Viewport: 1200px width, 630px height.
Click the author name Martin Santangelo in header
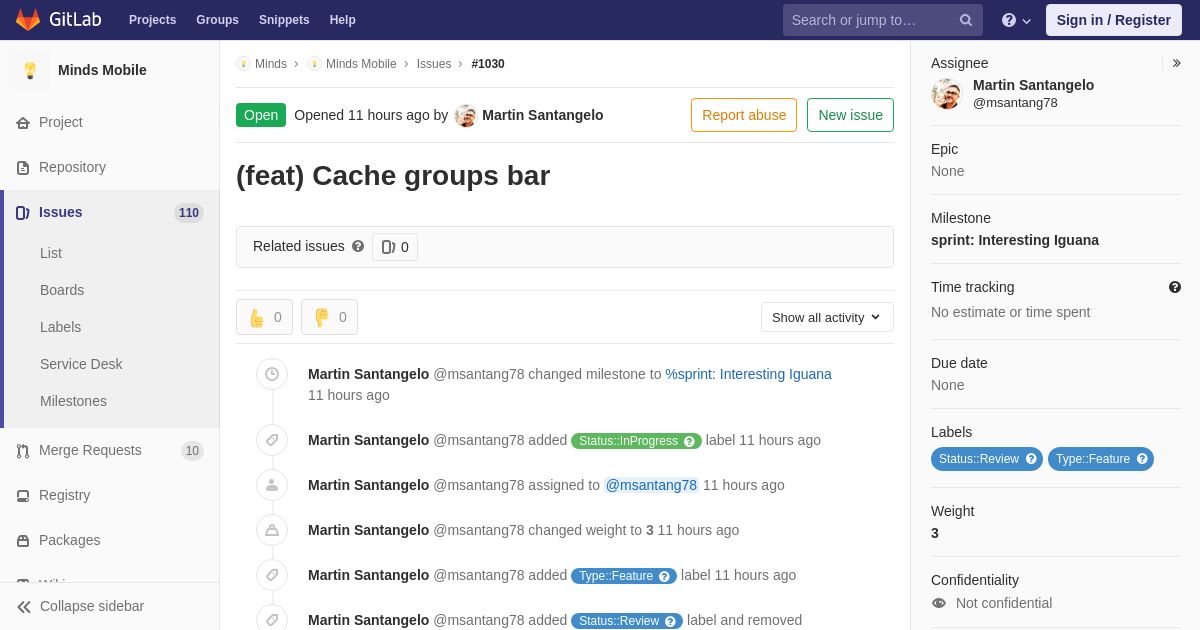tap(543, 115)
